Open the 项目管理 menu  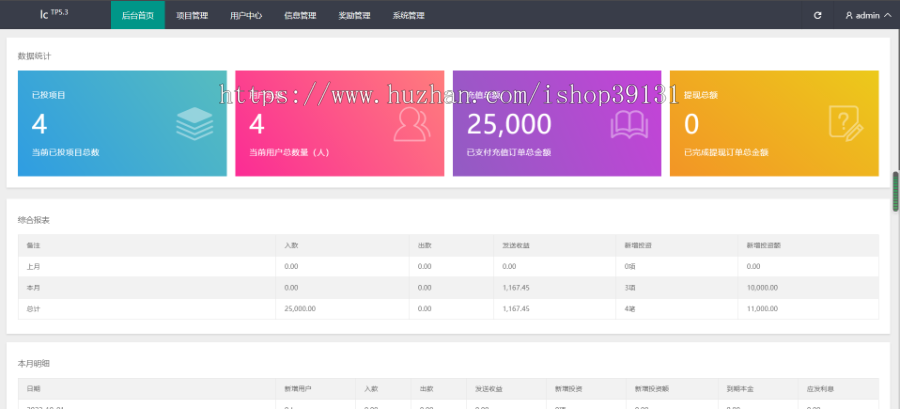coord(192,15)
